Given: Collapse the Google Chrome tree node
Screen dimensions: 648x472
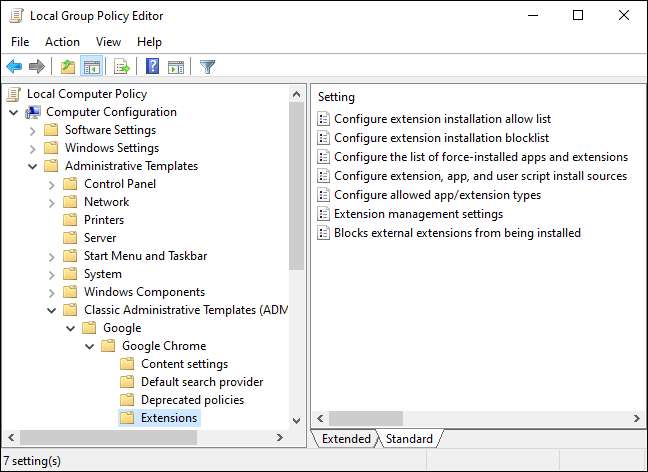Looking at the screenshot, I should (x=90, y=346).
